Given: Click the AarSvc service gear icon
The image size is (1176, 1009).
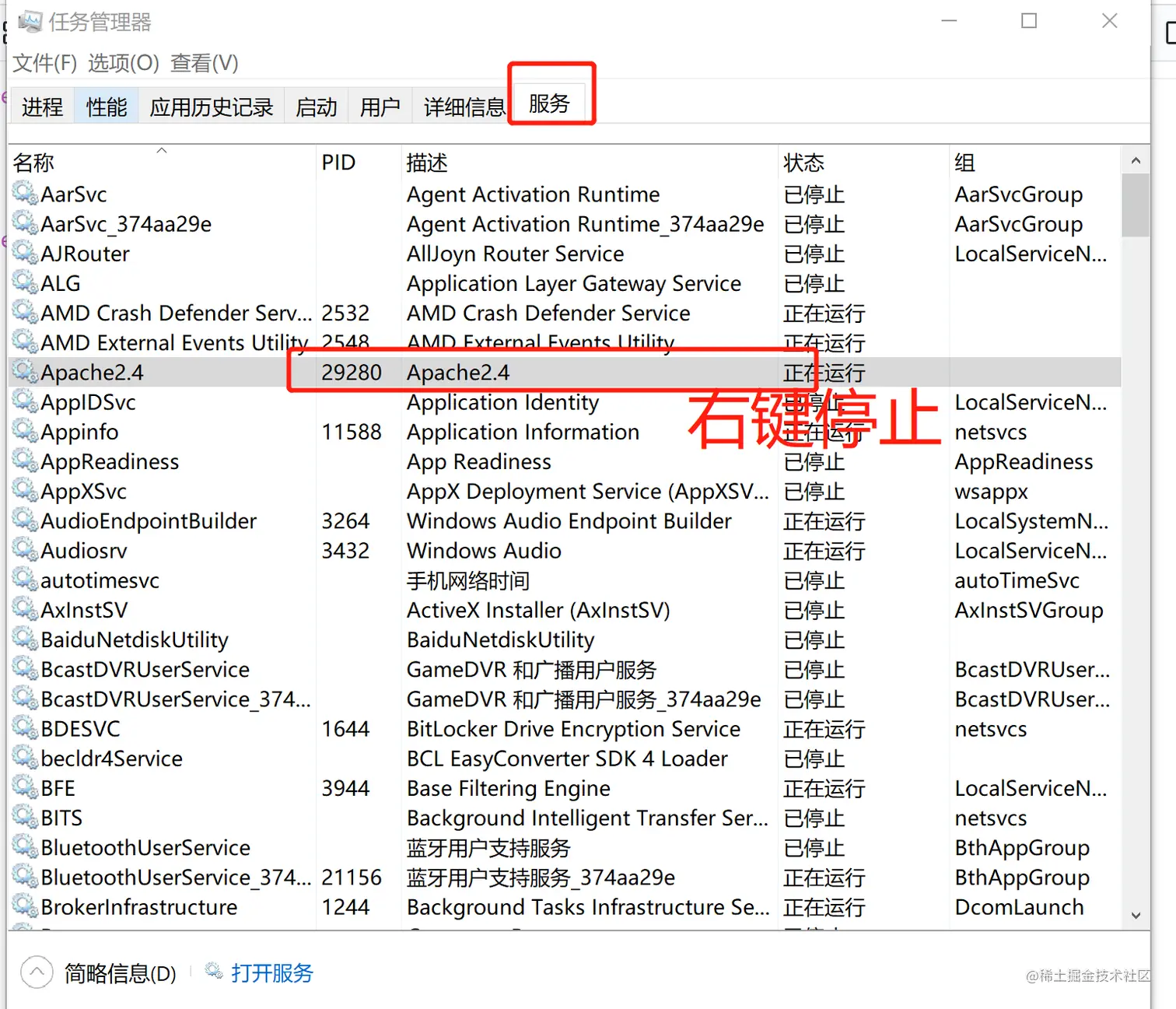Looking at the screenshot, I should 25,194.
